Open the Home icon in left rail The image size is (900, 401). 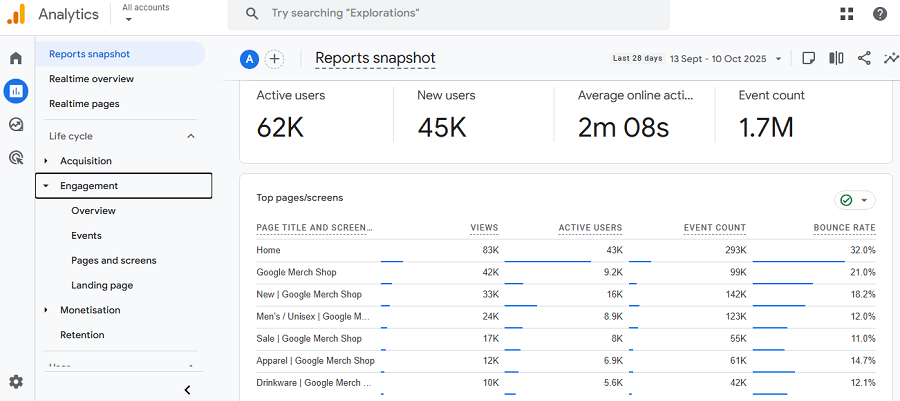pos(16,58)
